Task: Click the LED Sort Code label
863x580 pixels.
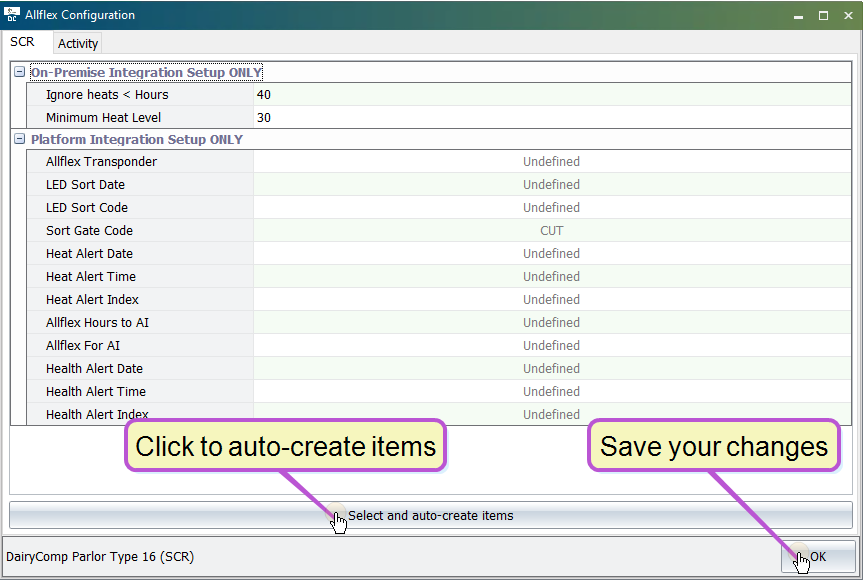Action: (x=87, y=208)
